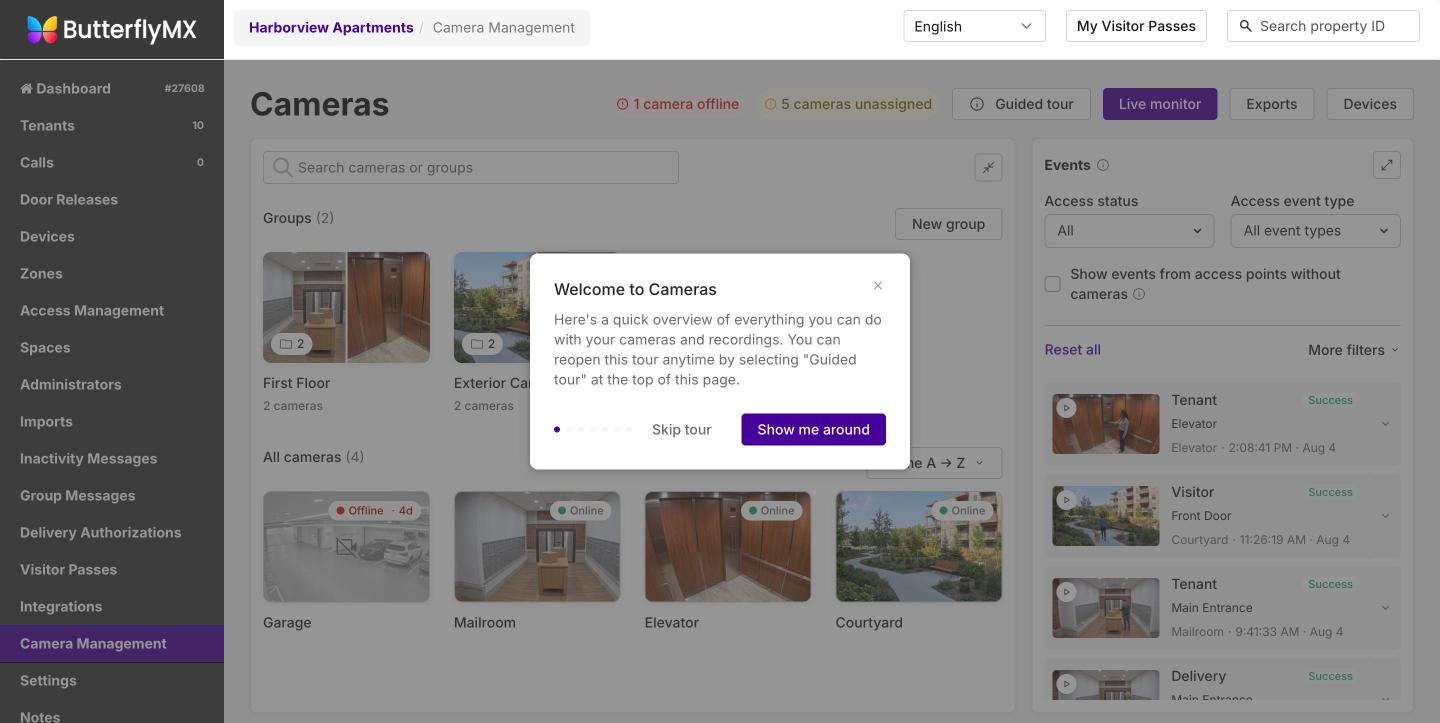
Task: Go to Door Releases
Action: pyautogui.click(x=112, y=199)
